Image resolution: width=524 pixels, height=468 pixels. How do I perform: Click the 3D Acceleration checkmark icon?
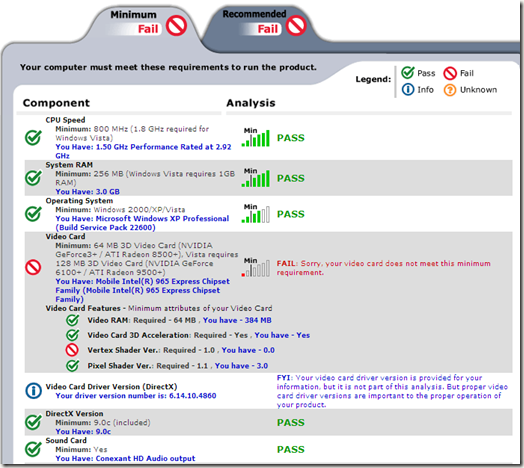[x=73, y=335]
